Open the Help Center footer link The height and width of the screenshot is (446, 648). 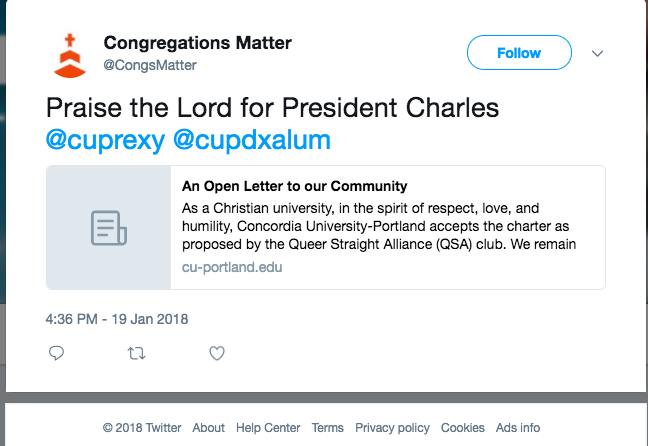coord(268,428)
